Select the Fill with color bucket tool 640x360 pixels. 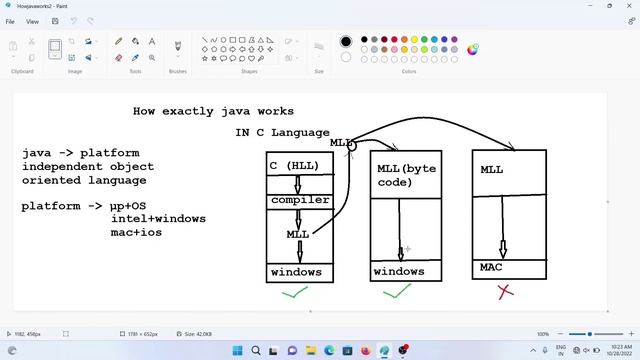135,41
